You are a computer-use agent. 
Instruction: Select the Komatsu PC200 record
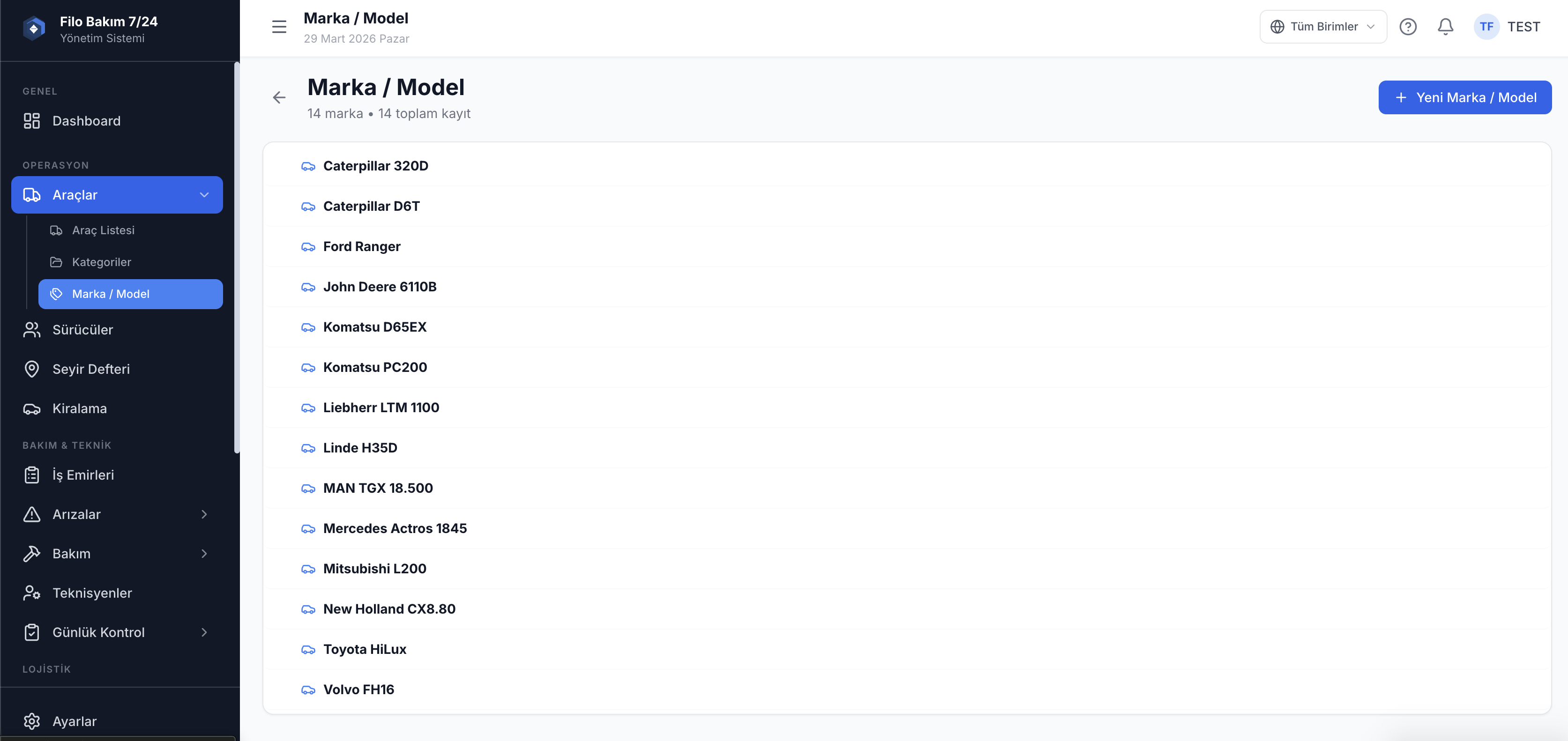(x=374, y=368)
